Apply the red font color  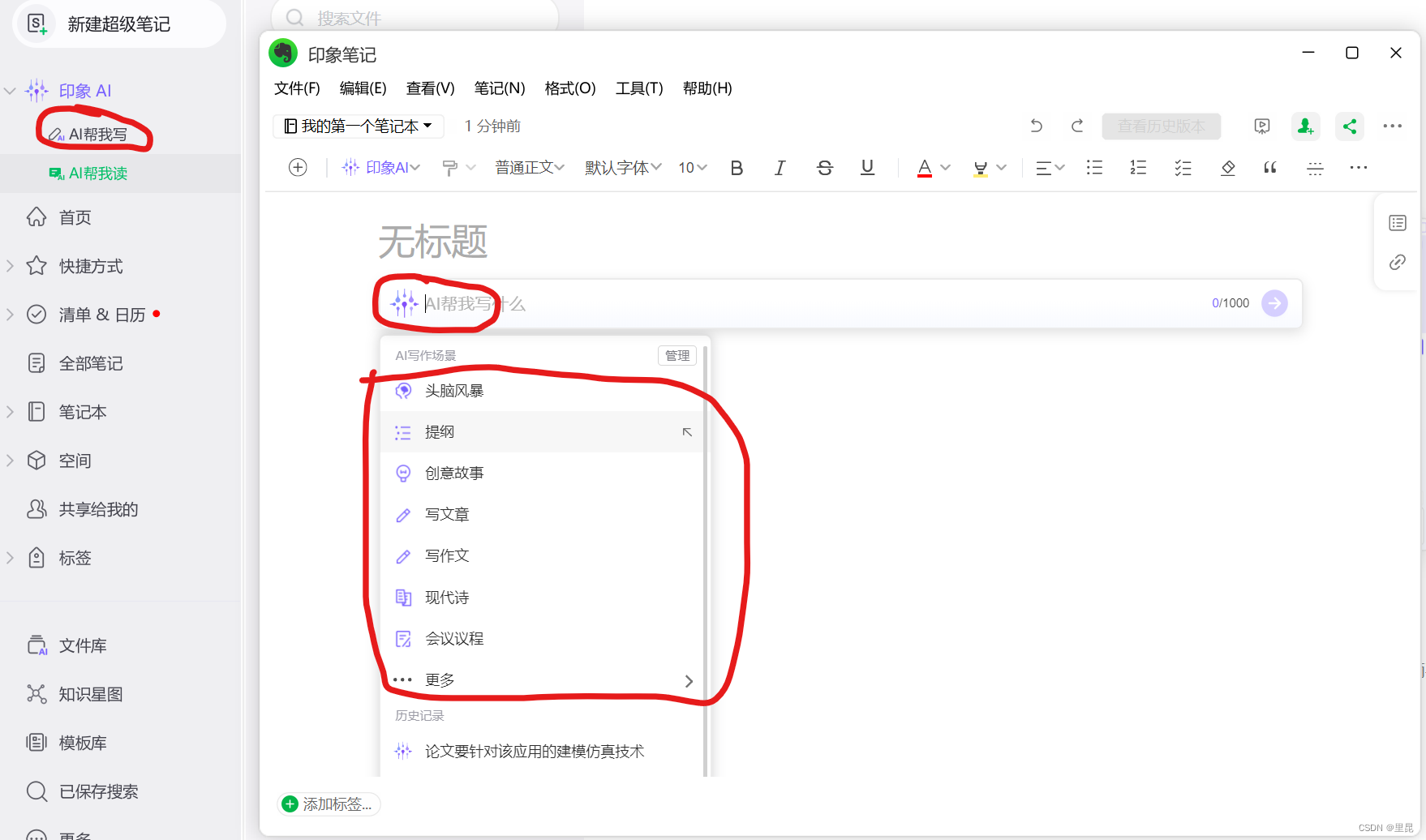(925, 168)
